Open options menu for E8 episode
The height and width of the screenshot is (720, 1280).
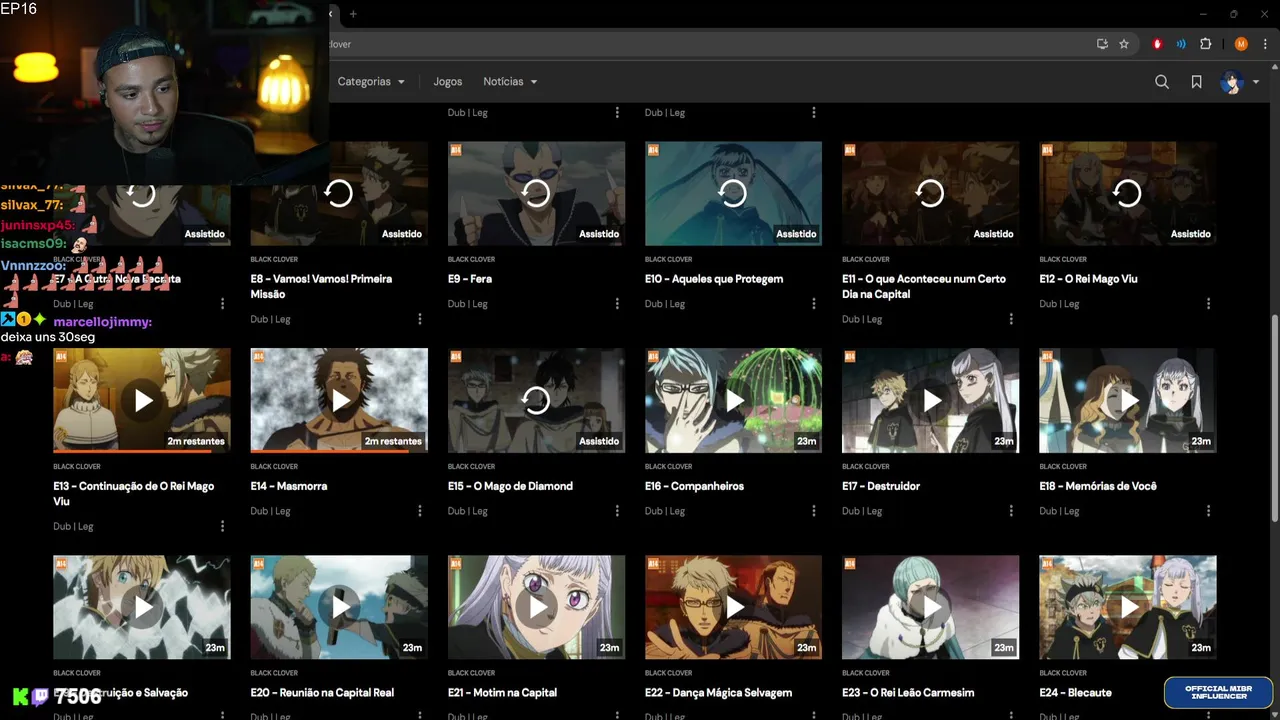pos(420,319)
